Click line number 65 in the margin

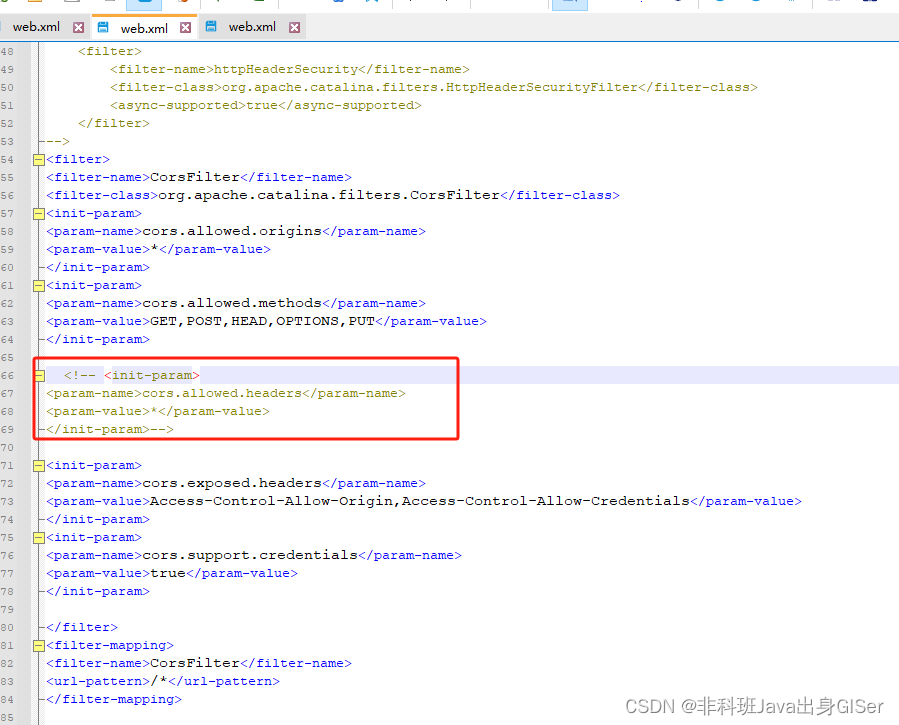click(7, 358)
